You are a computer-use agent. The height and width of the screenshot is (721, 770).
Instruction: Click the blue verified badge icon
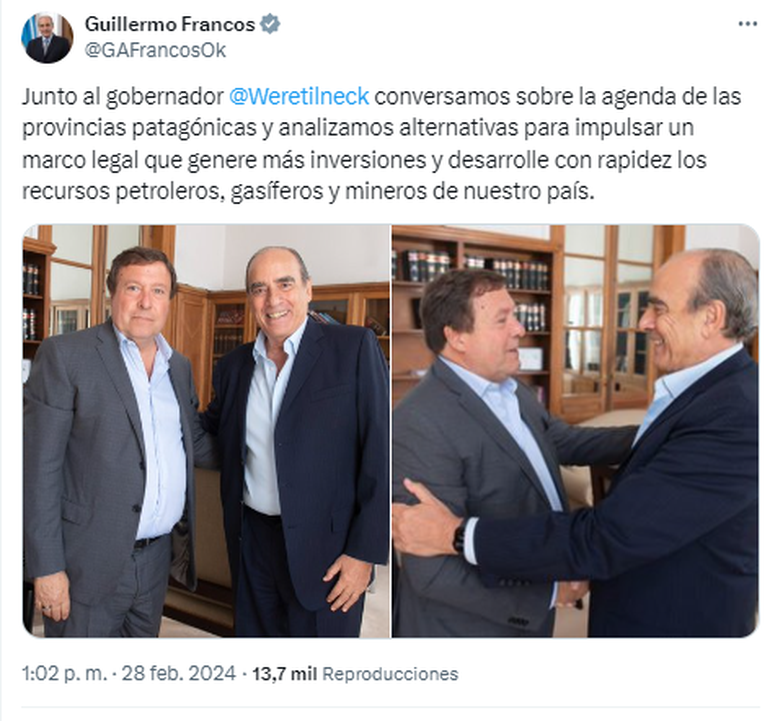(270, 24)
